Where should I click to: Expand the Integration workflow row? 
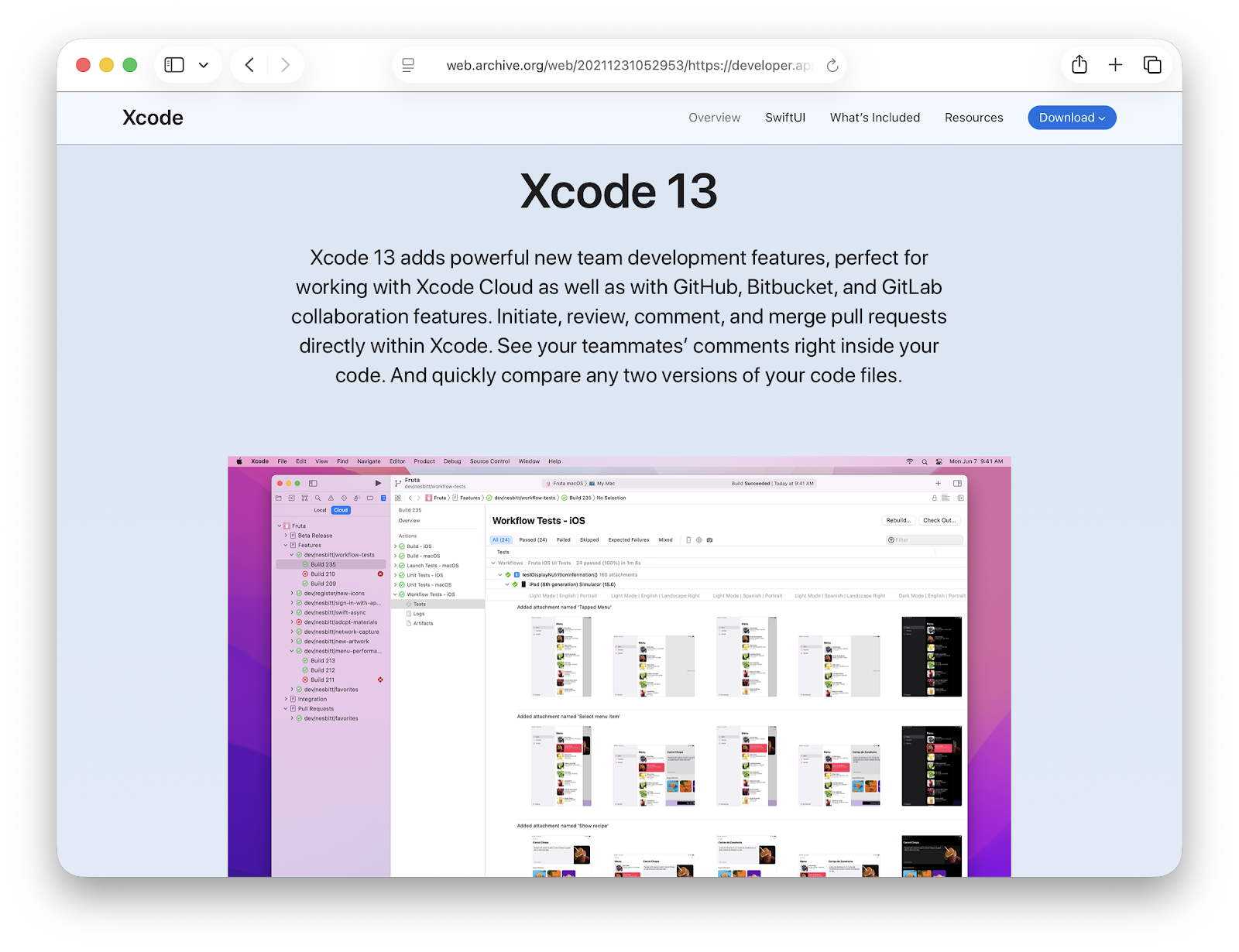(x=286, y=699)
